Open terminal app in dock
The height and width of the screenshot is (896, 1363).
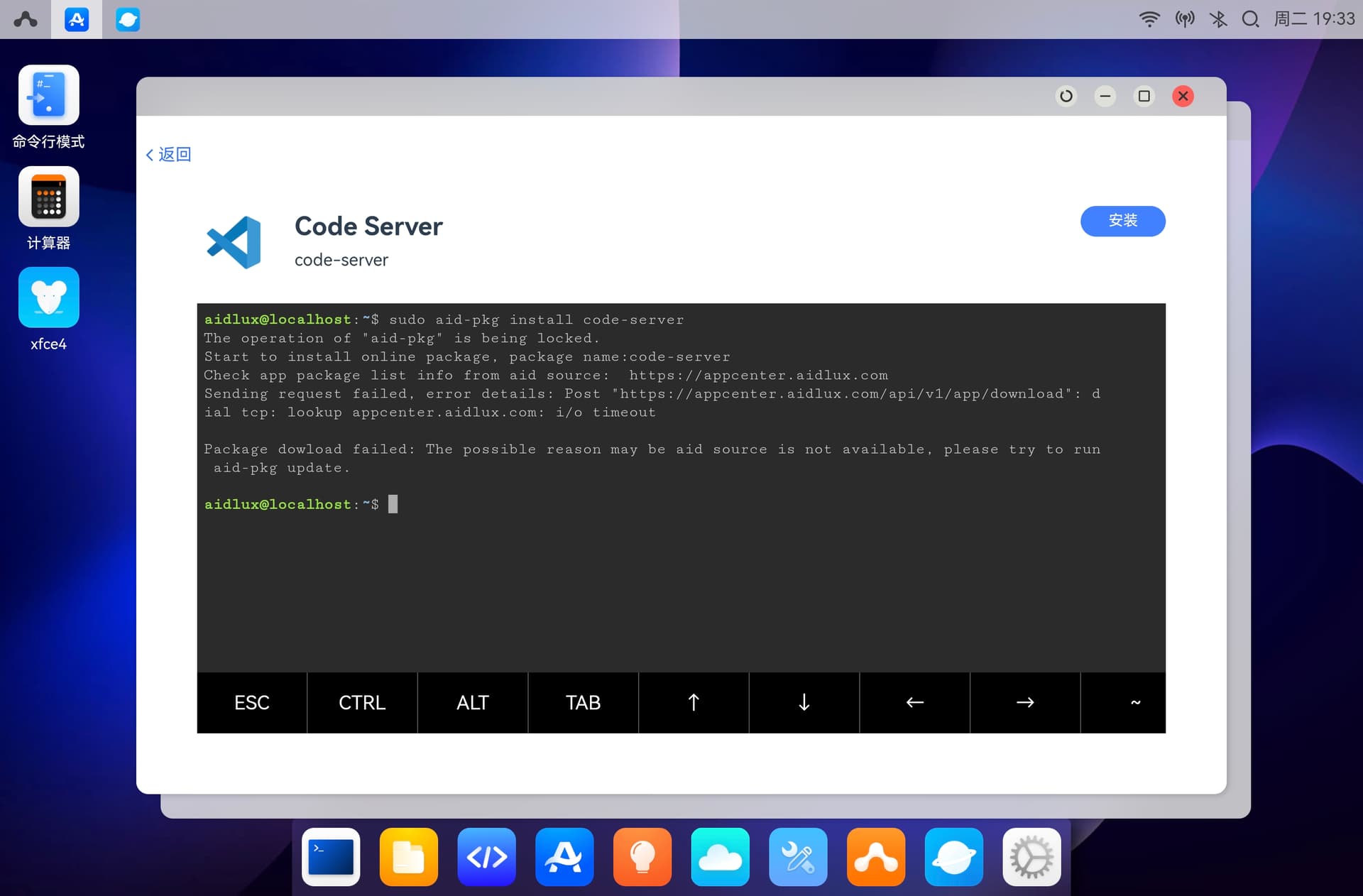331,857
